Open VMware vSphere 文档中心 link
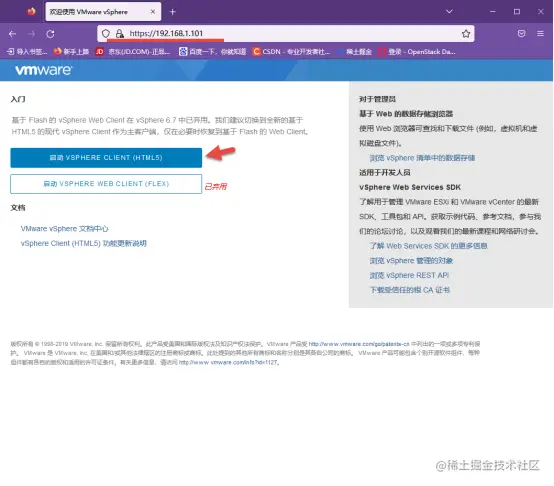 point(64,229)
